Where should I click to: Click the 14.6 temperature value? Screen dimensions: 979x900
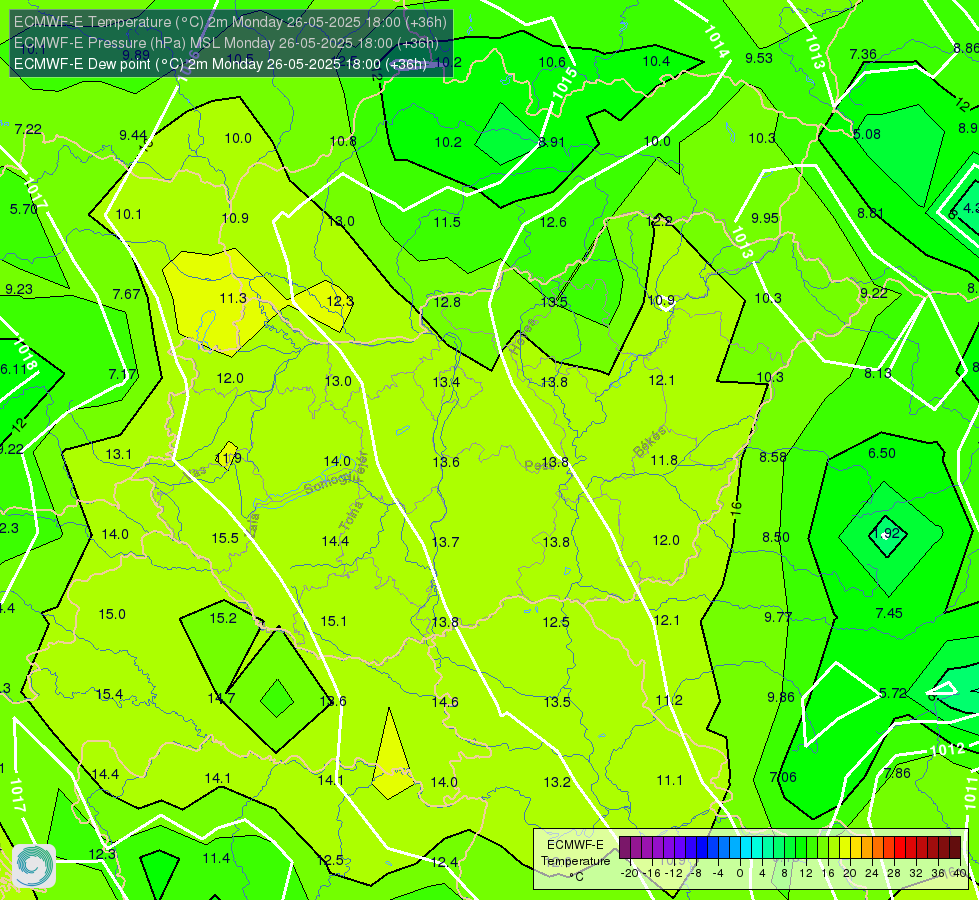[445, 702]
